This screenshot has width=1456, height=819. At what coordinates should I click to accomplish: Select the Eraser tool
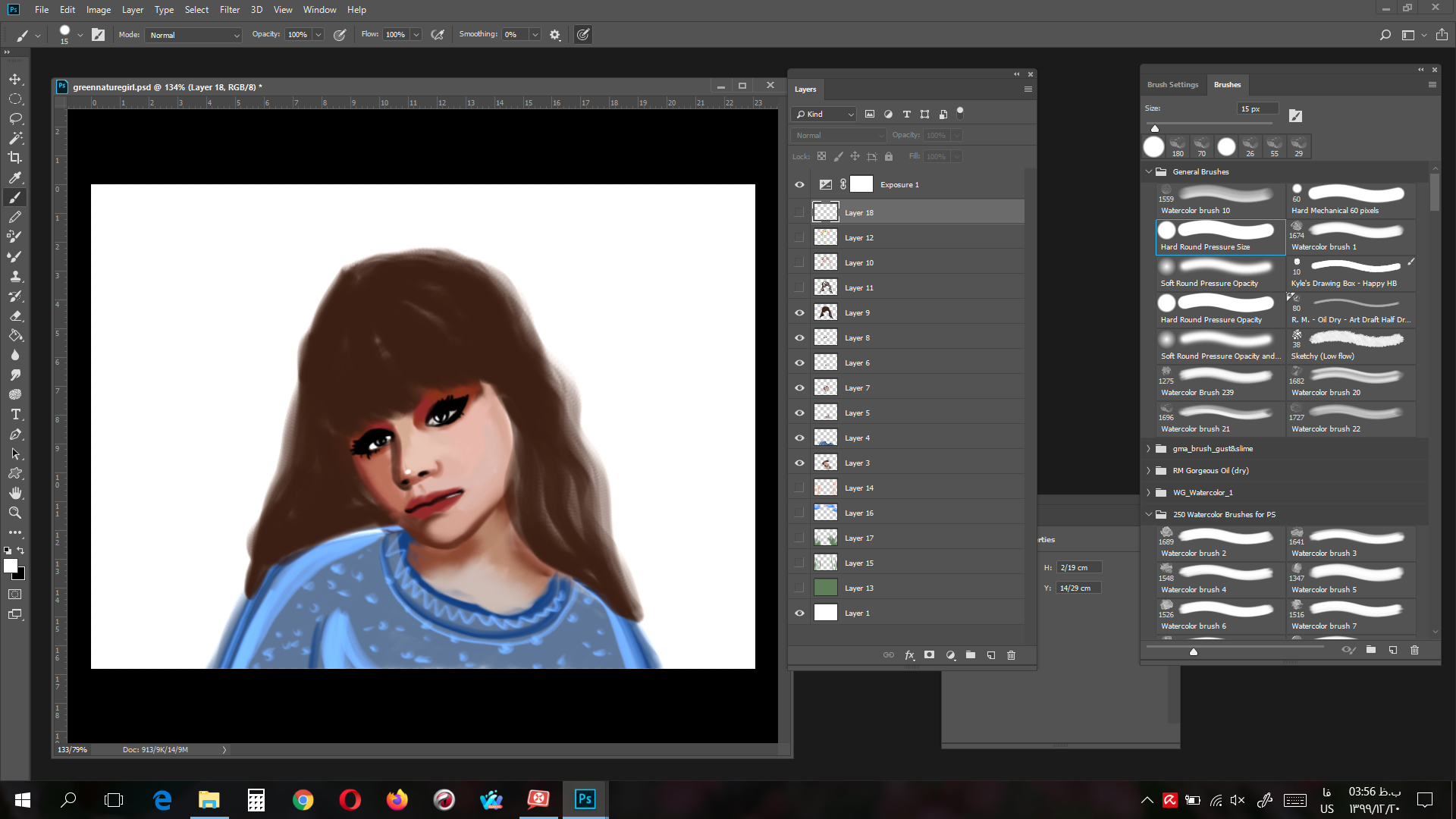click(15, 315)
